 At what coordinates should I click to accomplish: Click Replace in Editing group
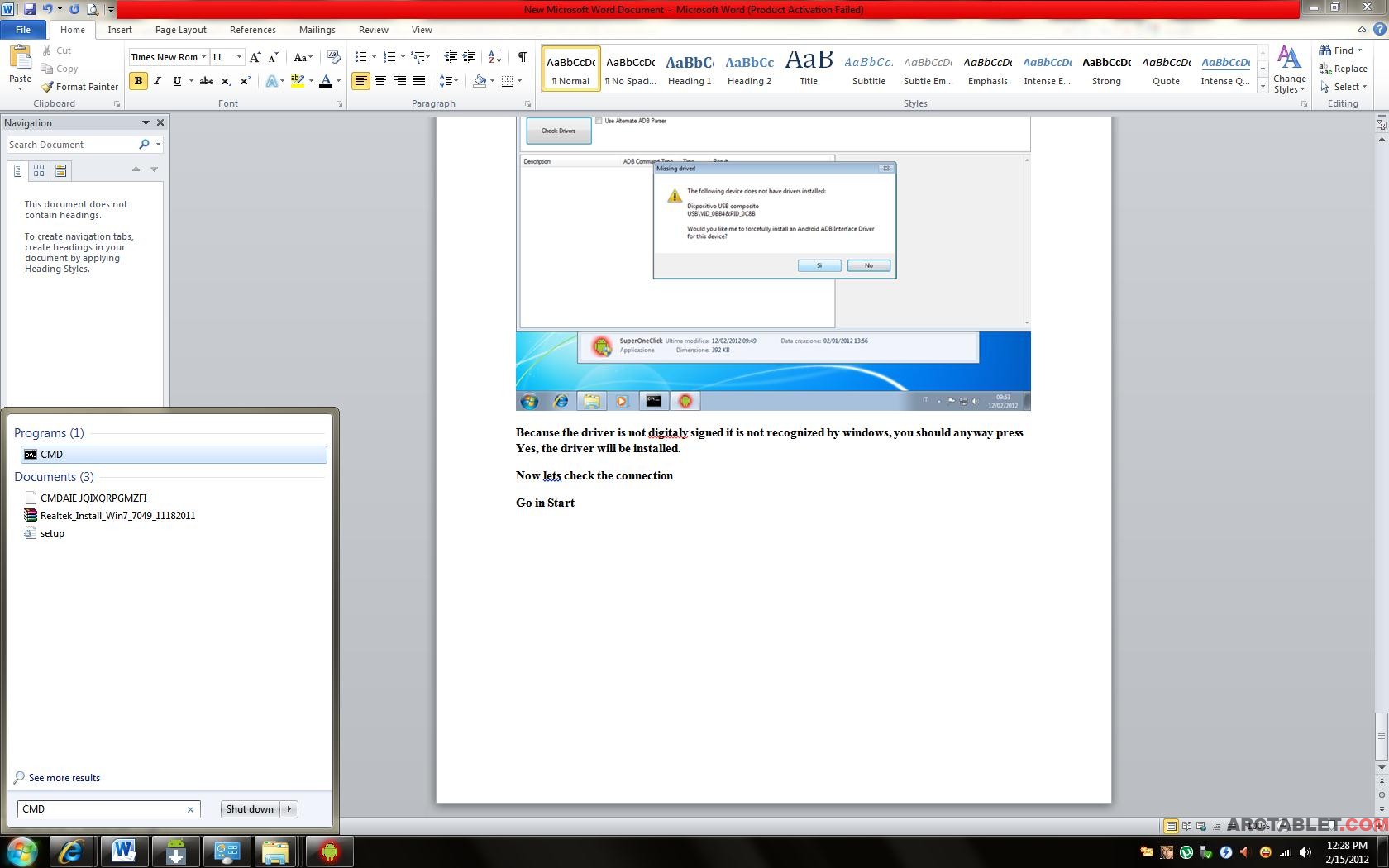point(1344,69)
